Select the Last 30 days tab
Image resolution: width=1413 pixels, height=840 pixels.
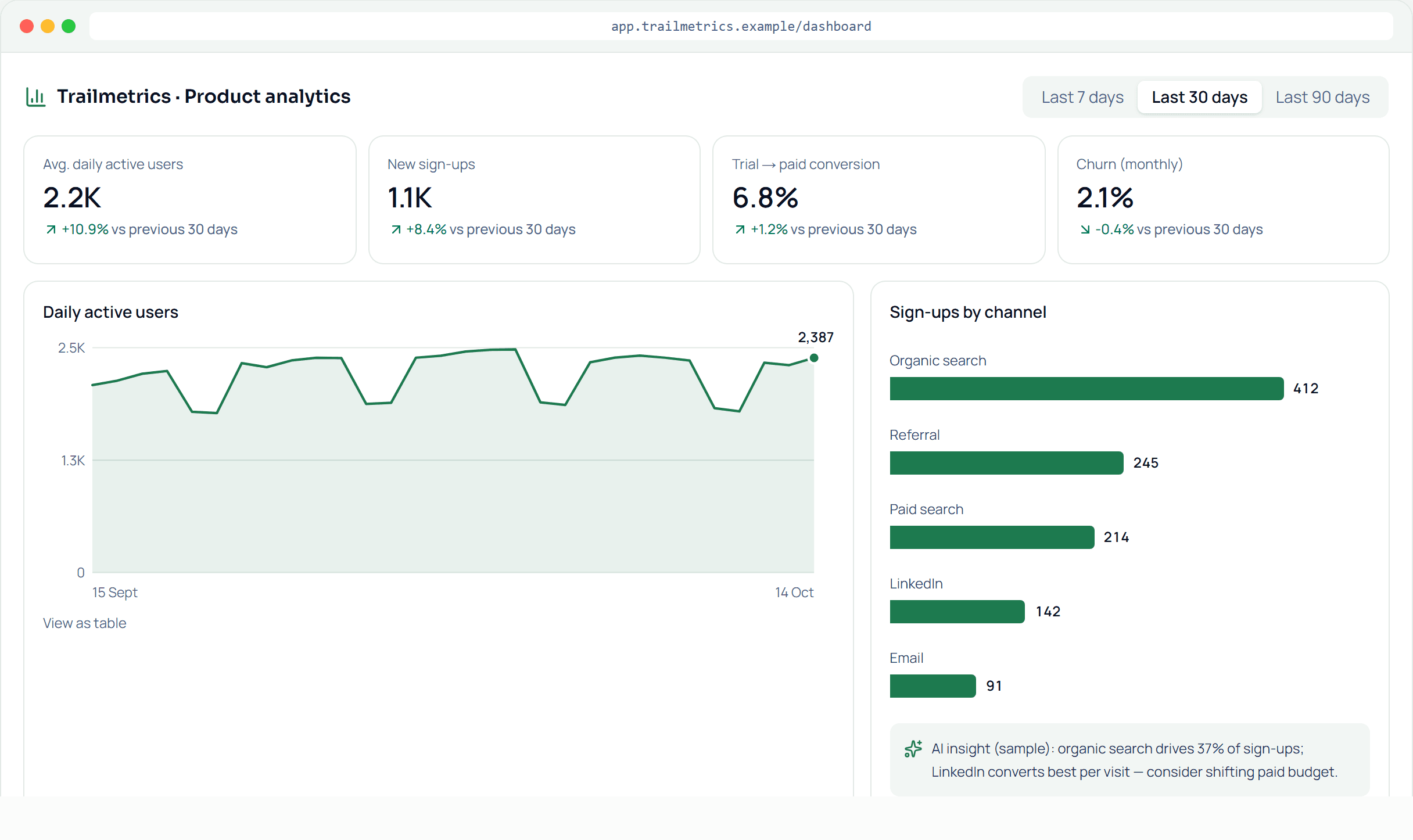[x=1199, y=97]
